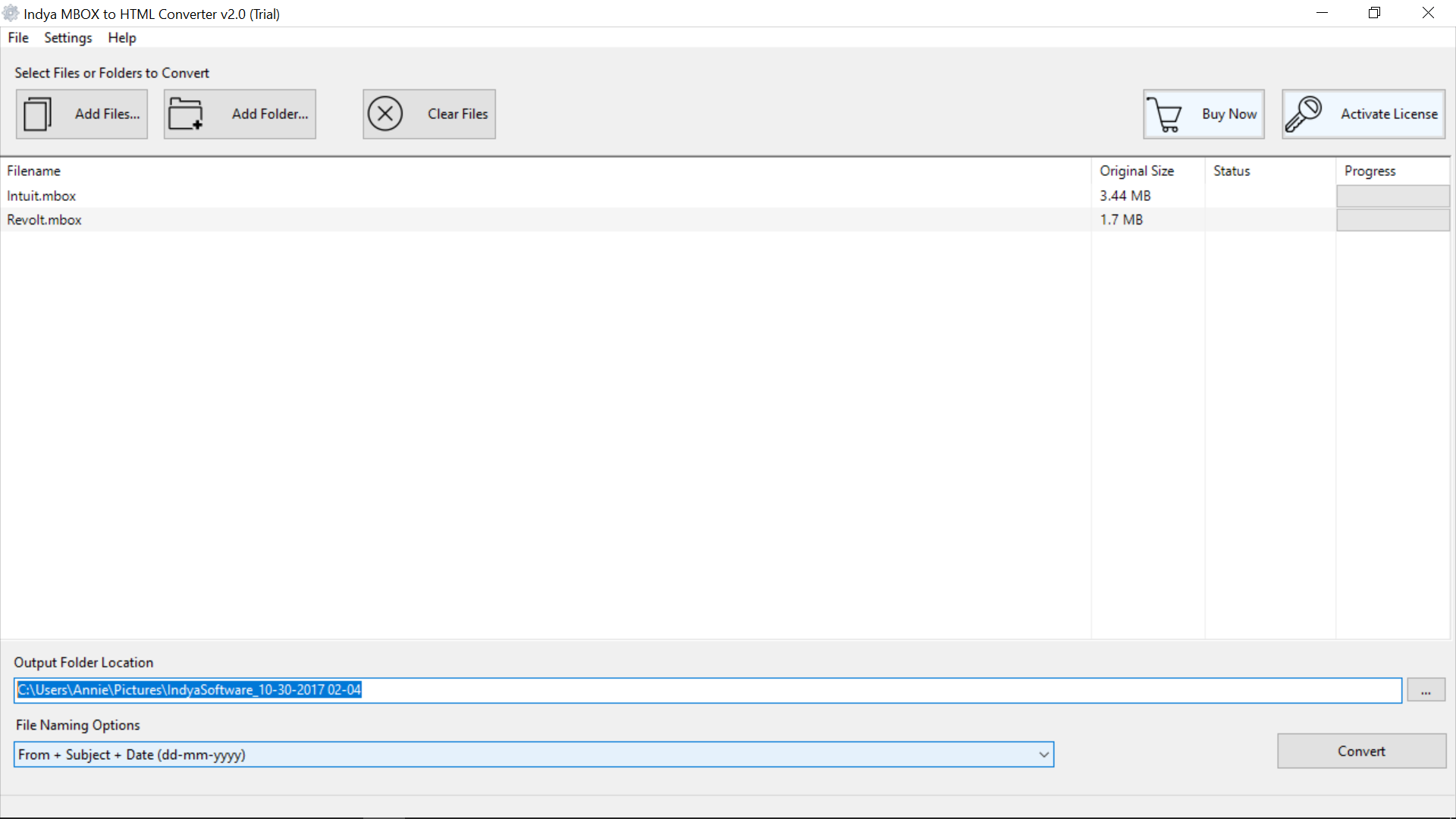1456x819 pixels.
Task: Expand the File Naming Options dropdown arrow
Action: click(x=1044, y=755)
